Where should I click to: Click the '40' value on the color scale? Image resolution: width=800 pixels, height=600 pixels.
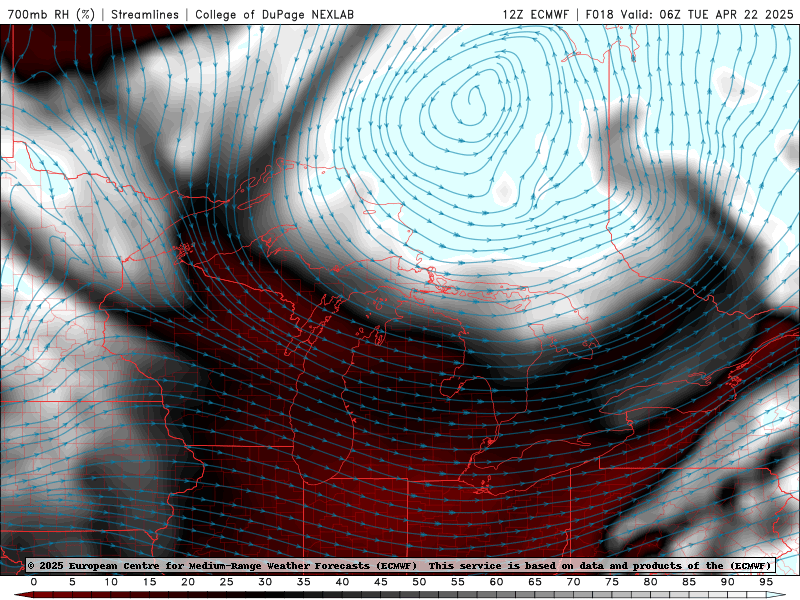click(342, 582)
